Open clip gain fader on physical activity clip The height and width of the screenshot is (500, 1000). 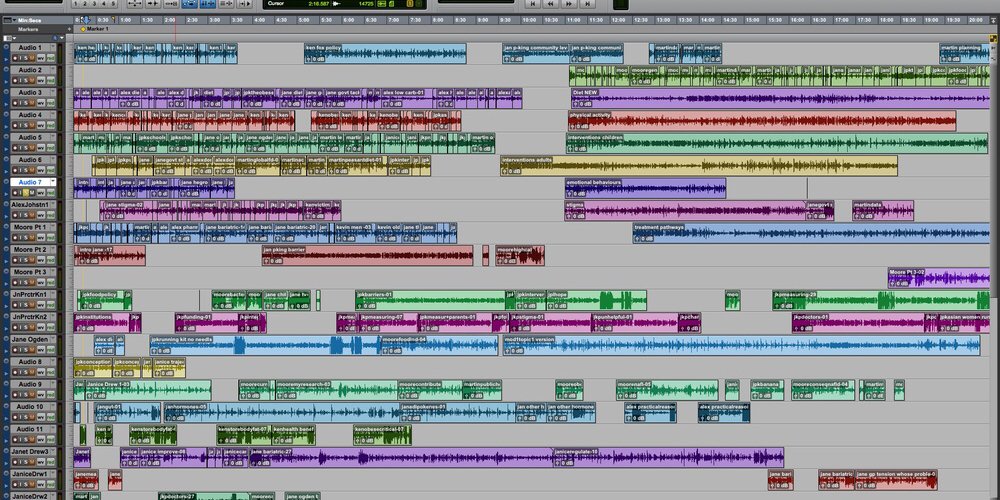pos(574,126)
